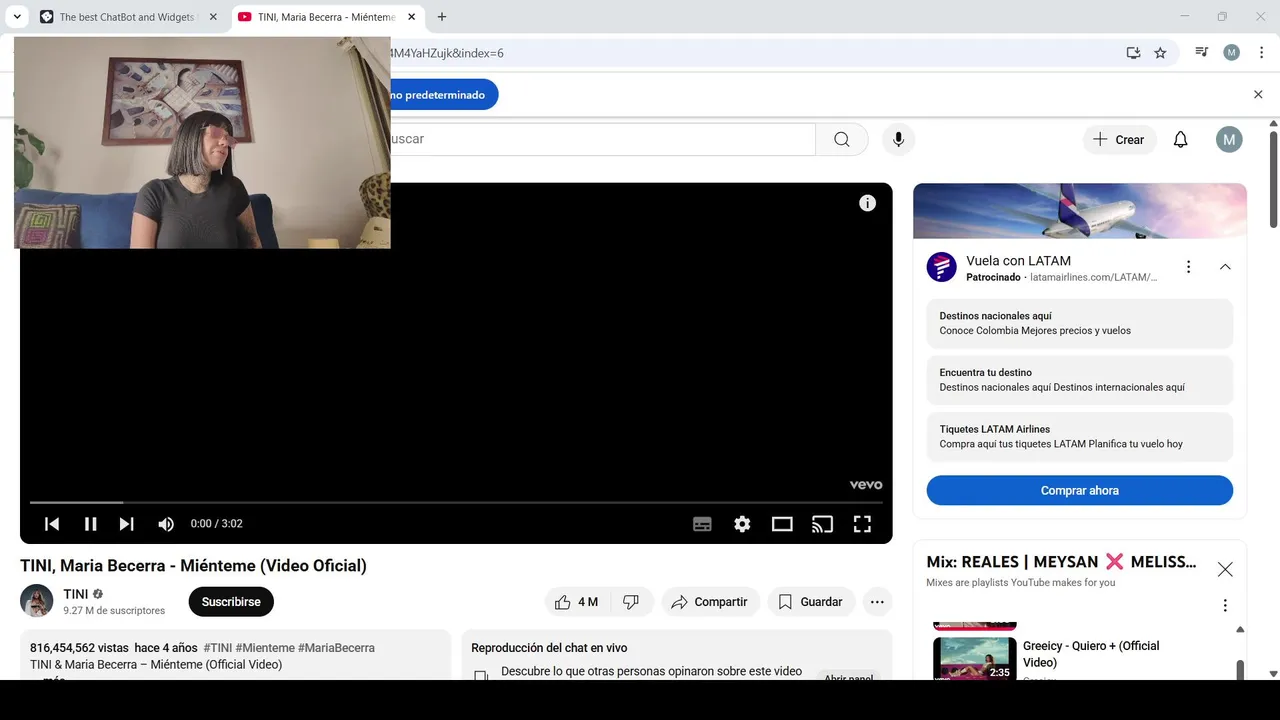Close the Mix playlist panel
This screenshot has height=720, width=1280.
click(x=1225, y=569)
